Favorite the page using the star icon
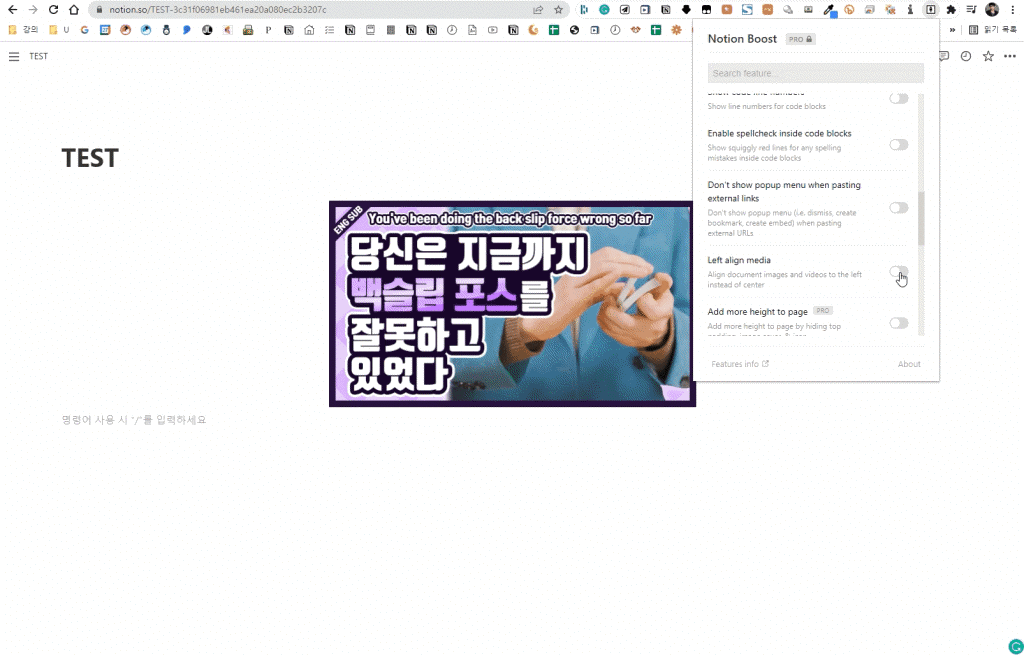The image size is (1024, 655). point(988,57)
